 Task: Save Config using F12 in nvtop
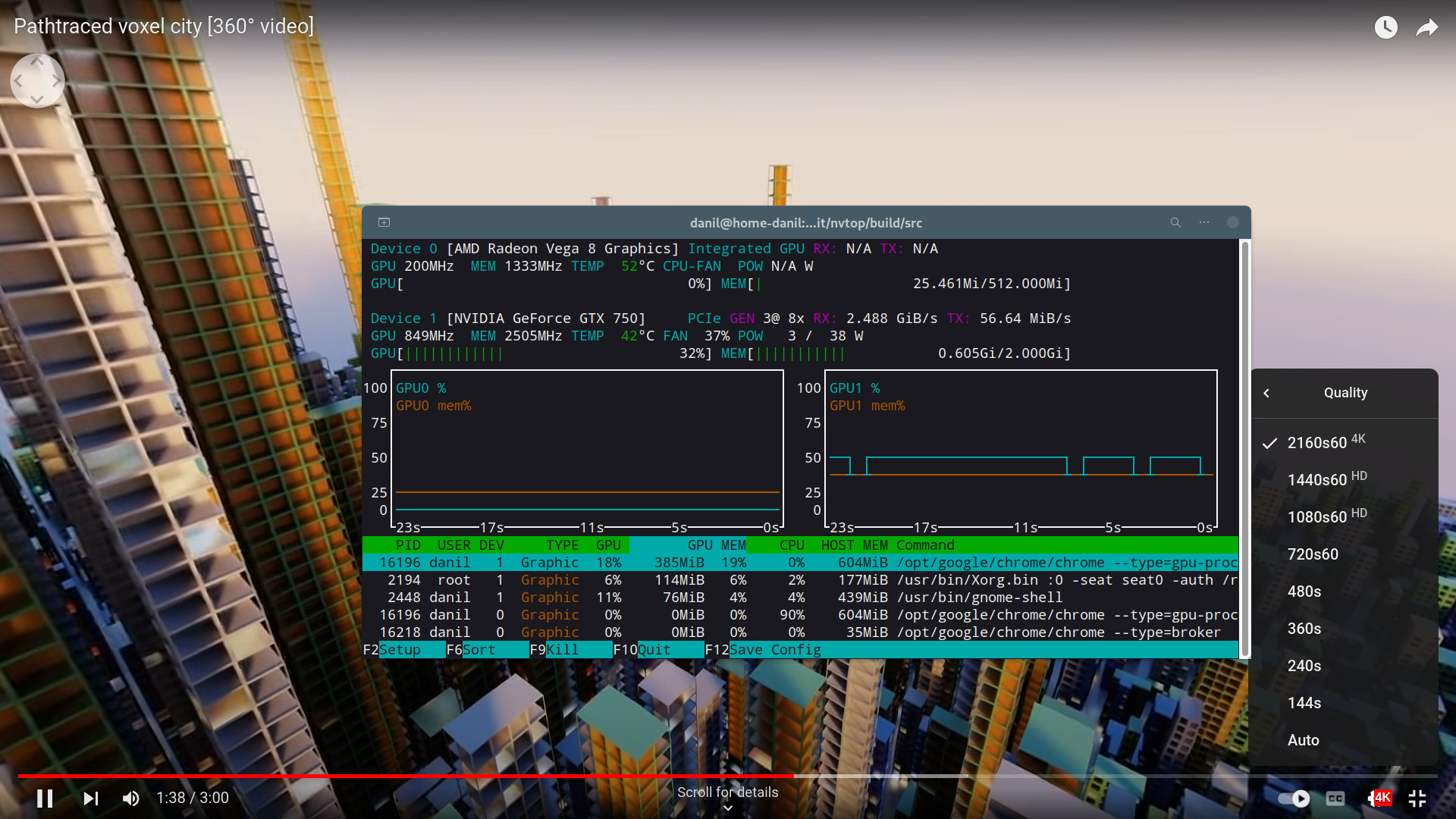[x=774, y=650]
